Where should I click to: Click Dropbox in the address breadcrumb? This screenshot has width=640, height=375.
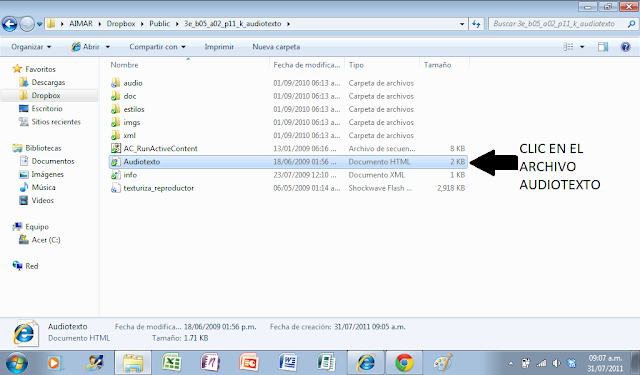[x=121, y=24]
